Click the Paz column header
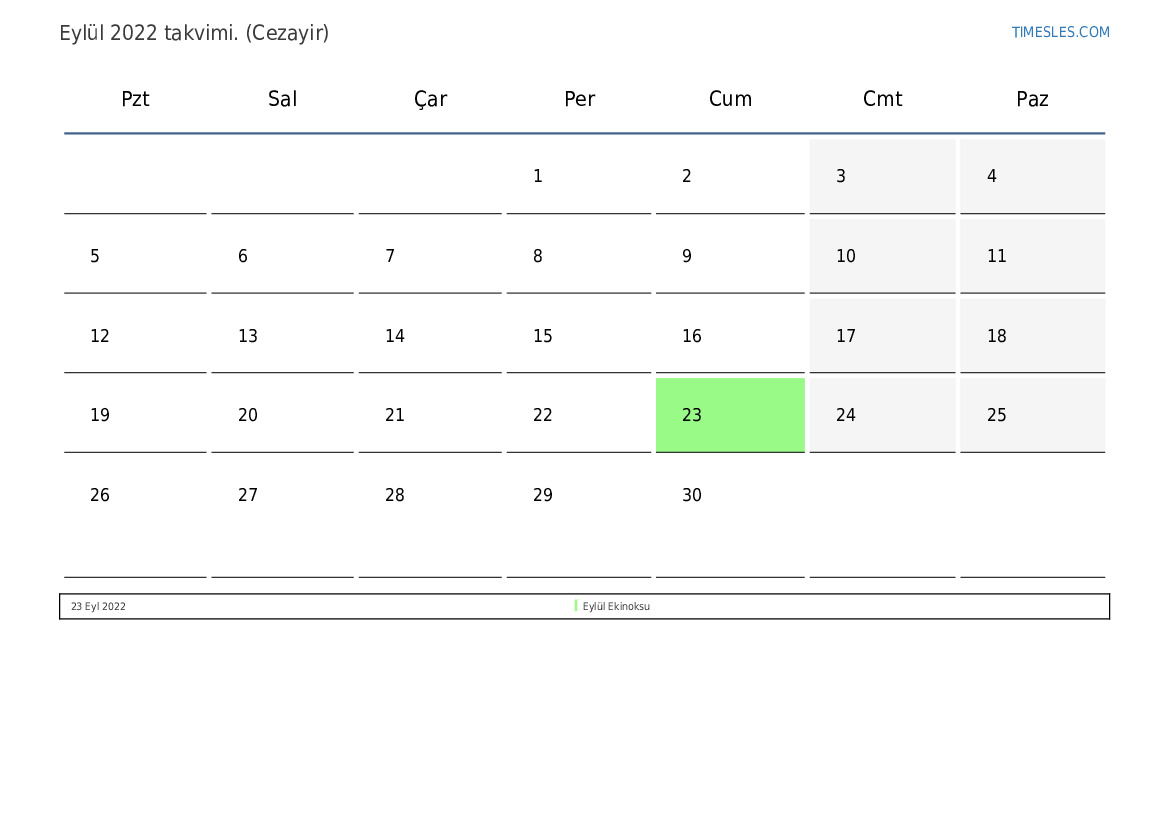The height and width of the screenshot is (827, 1169). 1032,99
